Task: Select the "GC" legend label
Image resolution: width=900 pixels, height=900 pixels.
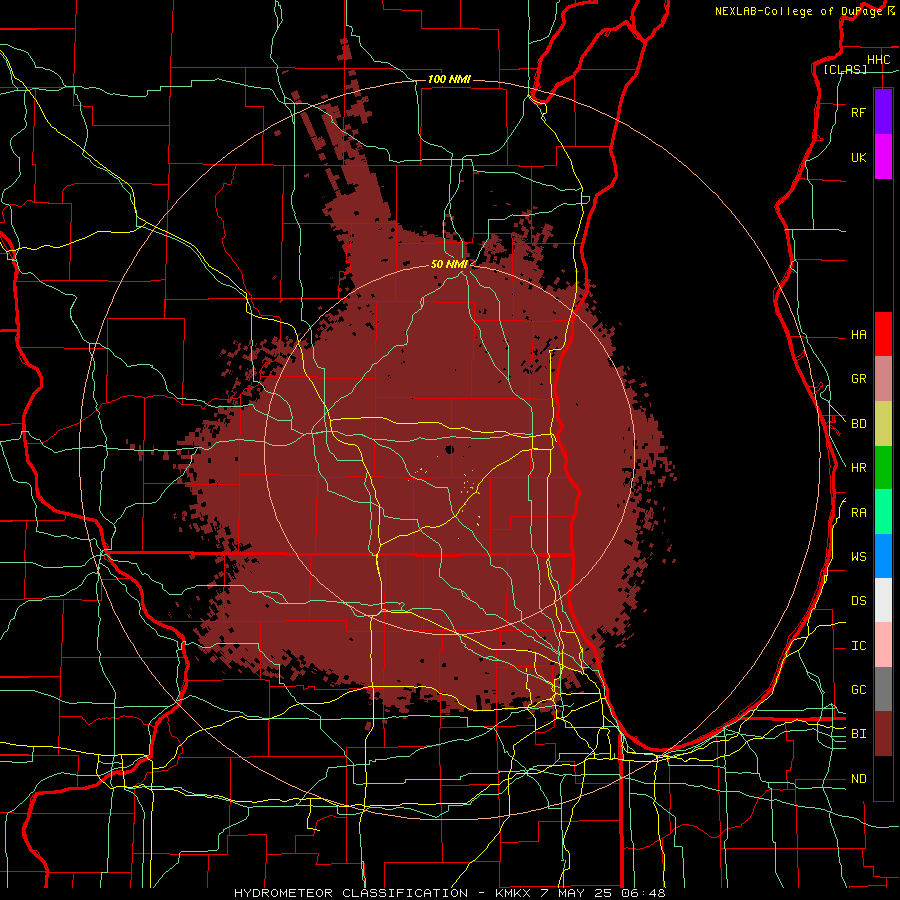Action: [858, 690]
